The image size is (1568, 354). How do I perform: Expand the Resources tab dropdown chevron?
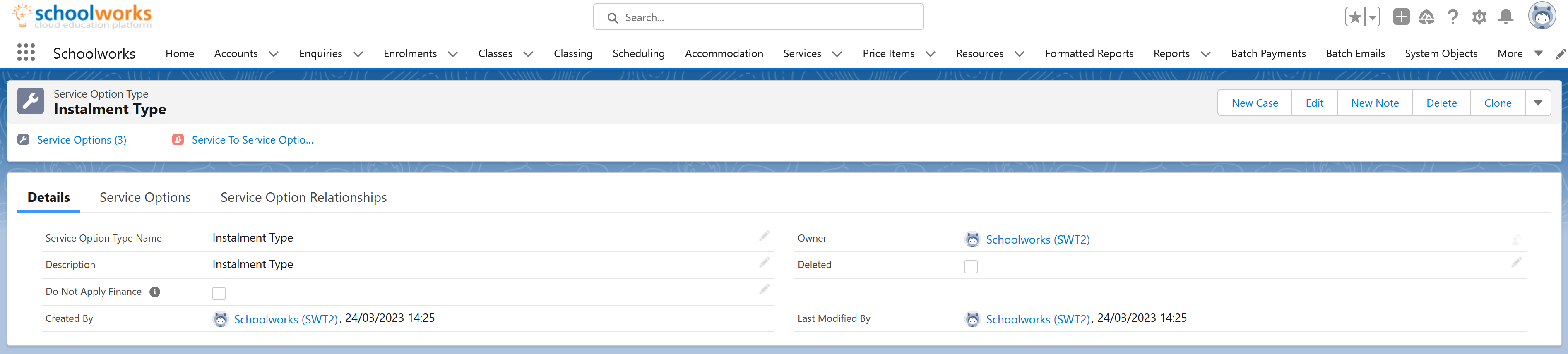[x=1020, y=54]
